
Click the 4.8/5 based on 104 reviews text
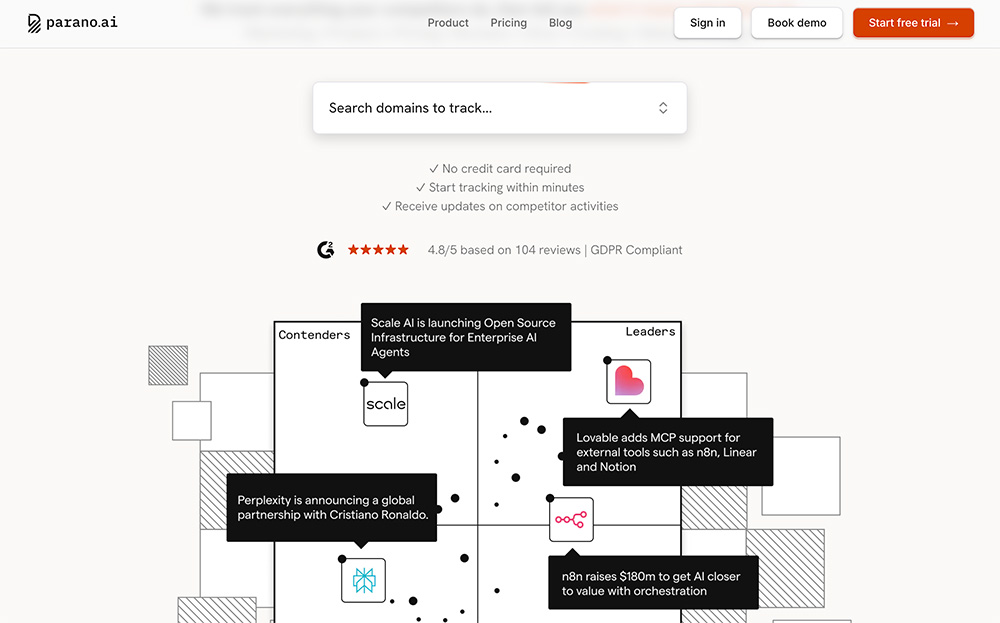click(504, 250)
